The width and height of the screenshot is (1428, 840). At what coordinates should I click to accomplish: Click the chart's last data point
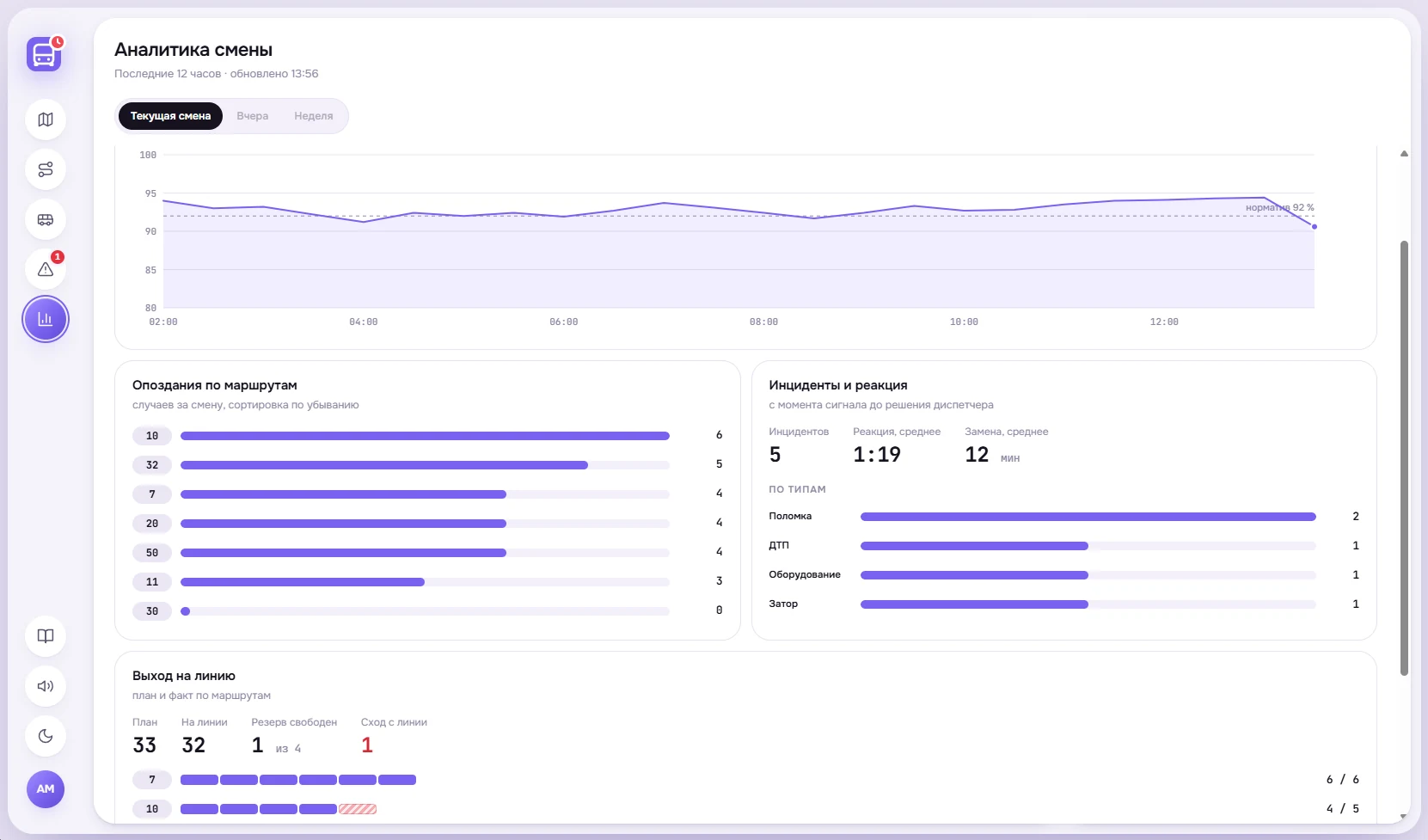(1315, 227)
